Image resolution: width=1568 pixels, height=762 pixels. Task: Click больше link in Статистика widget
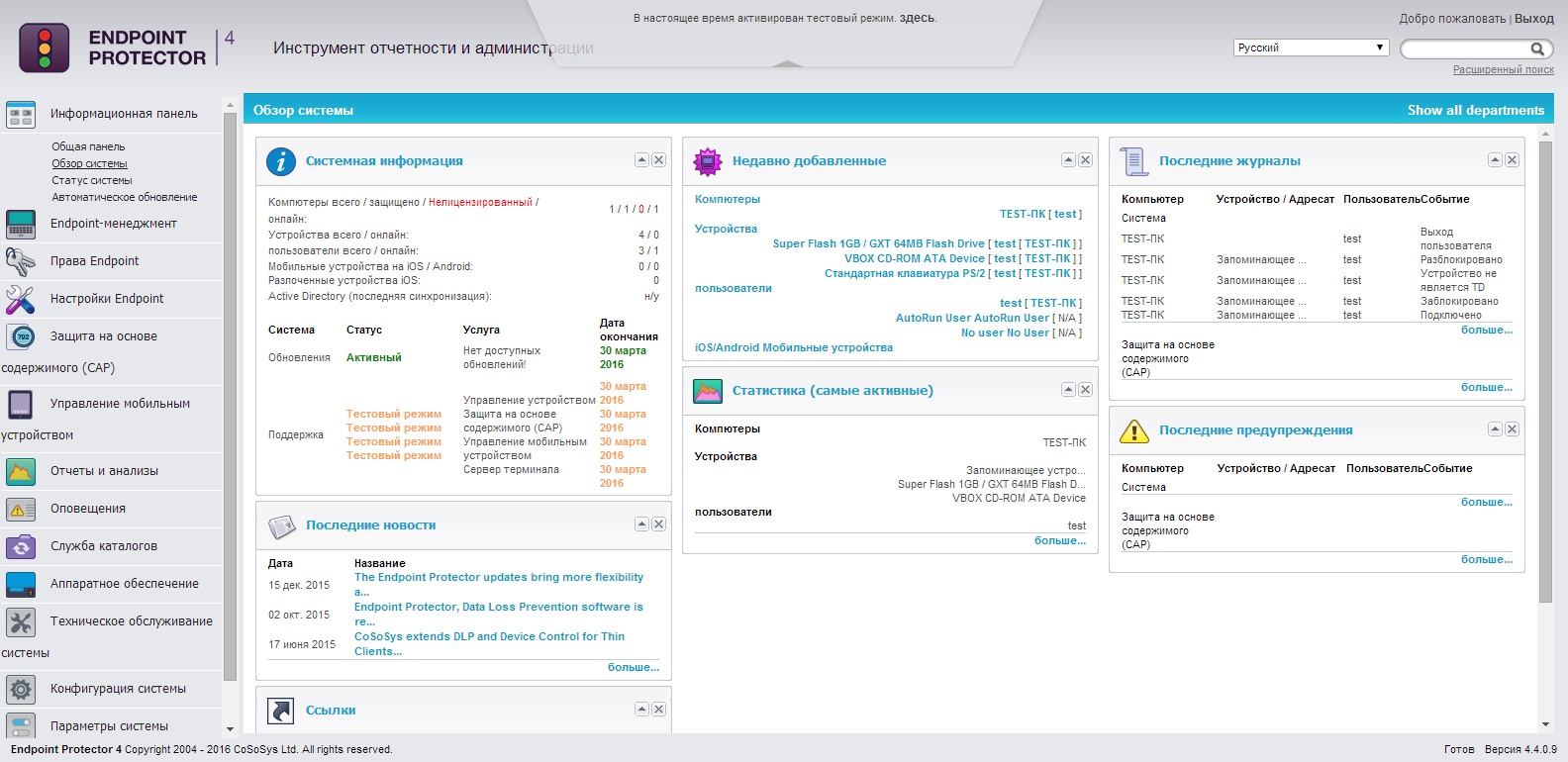click(1060, 541)
